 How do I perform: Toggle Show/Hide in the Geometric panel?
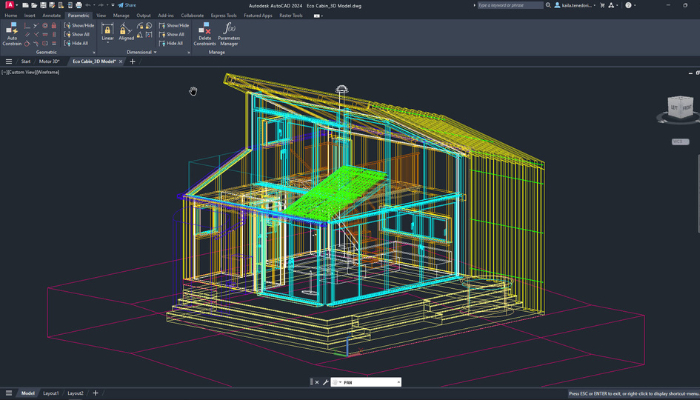point(79,25)
